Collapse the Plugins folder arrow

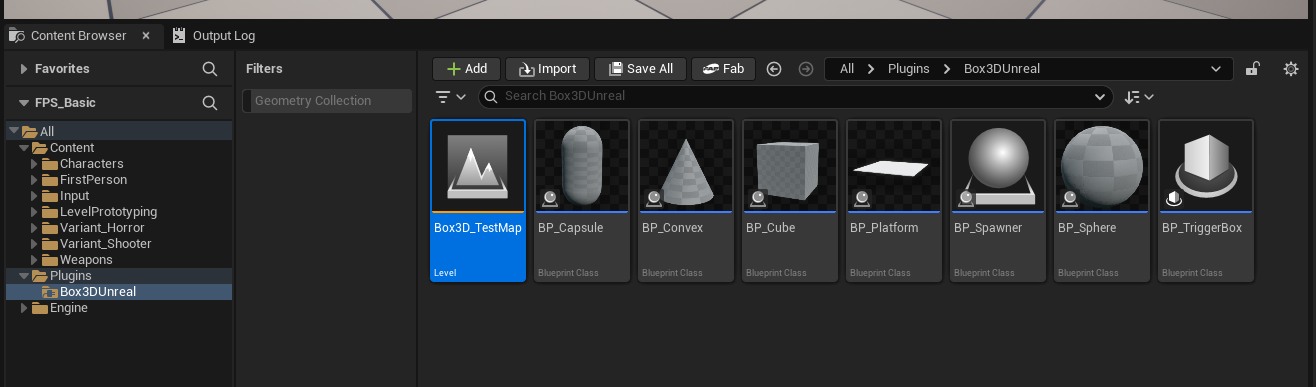[x=25, y=275]
